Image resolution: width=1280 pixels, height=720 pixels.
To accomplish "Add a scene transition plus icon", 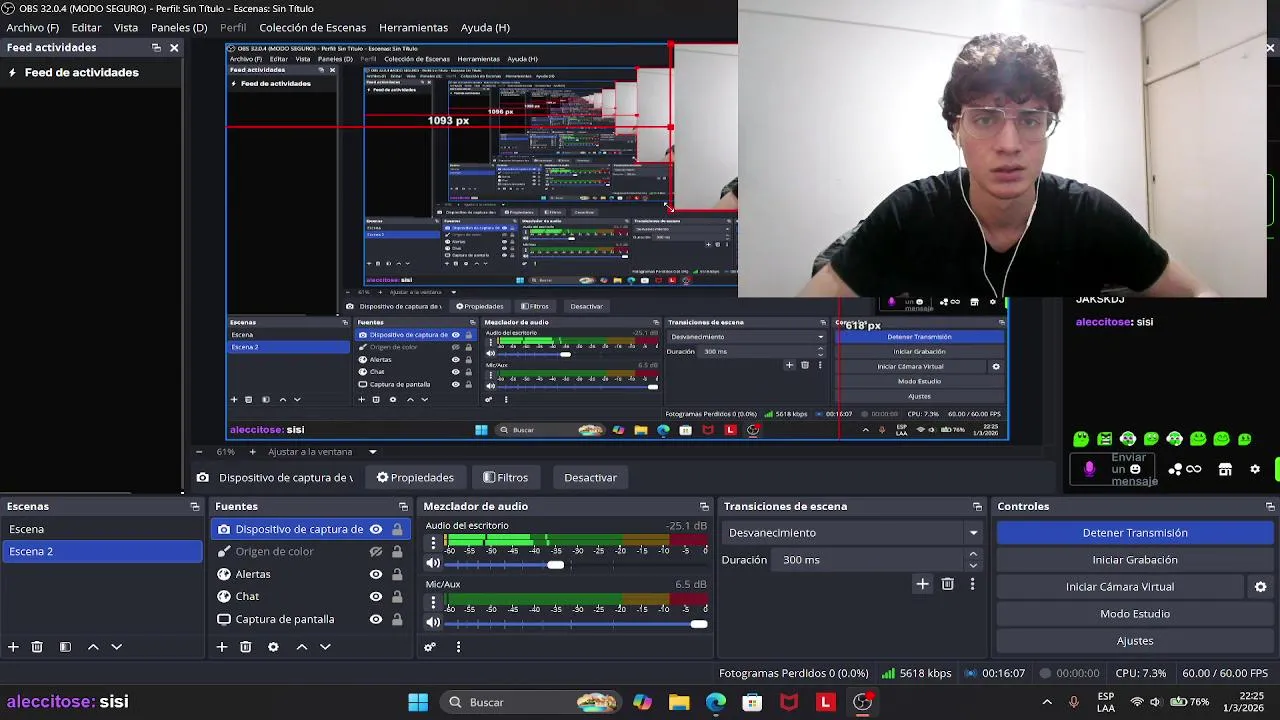I will tap(922, 584).
